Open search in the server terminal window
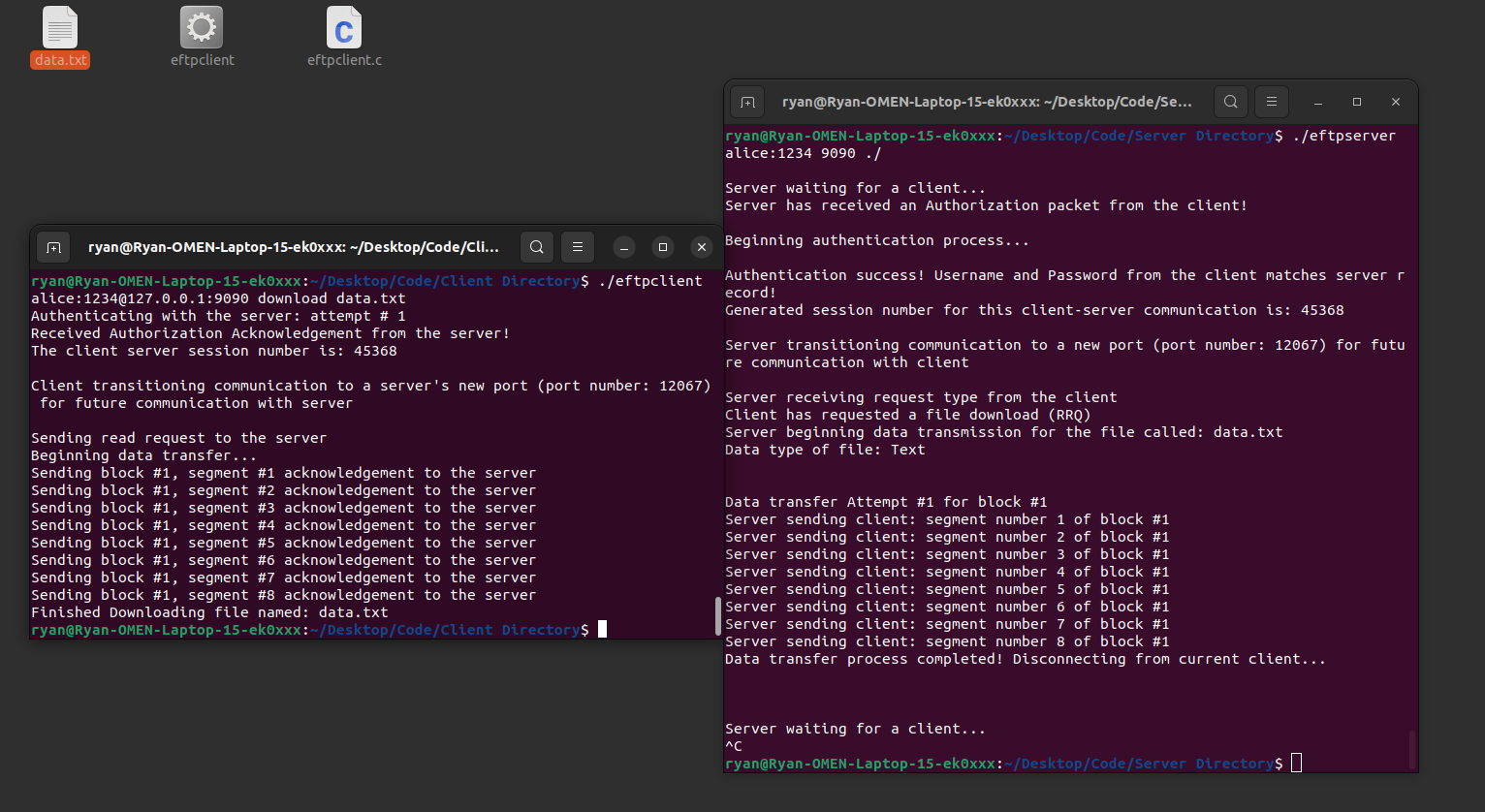This screenshot has width=1485, height=812. click(x=1230, y=102)
